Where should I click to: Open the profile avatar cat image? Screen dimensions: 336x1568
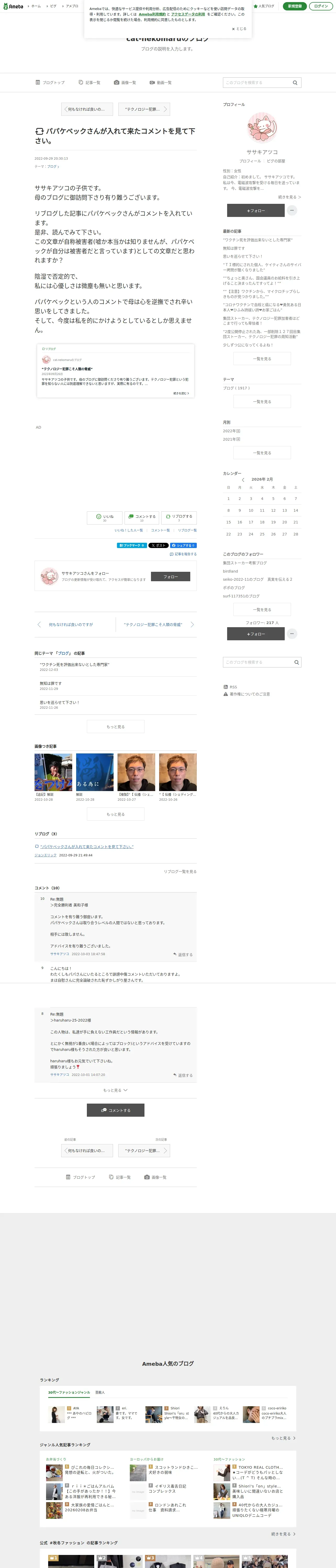[262, 128]
